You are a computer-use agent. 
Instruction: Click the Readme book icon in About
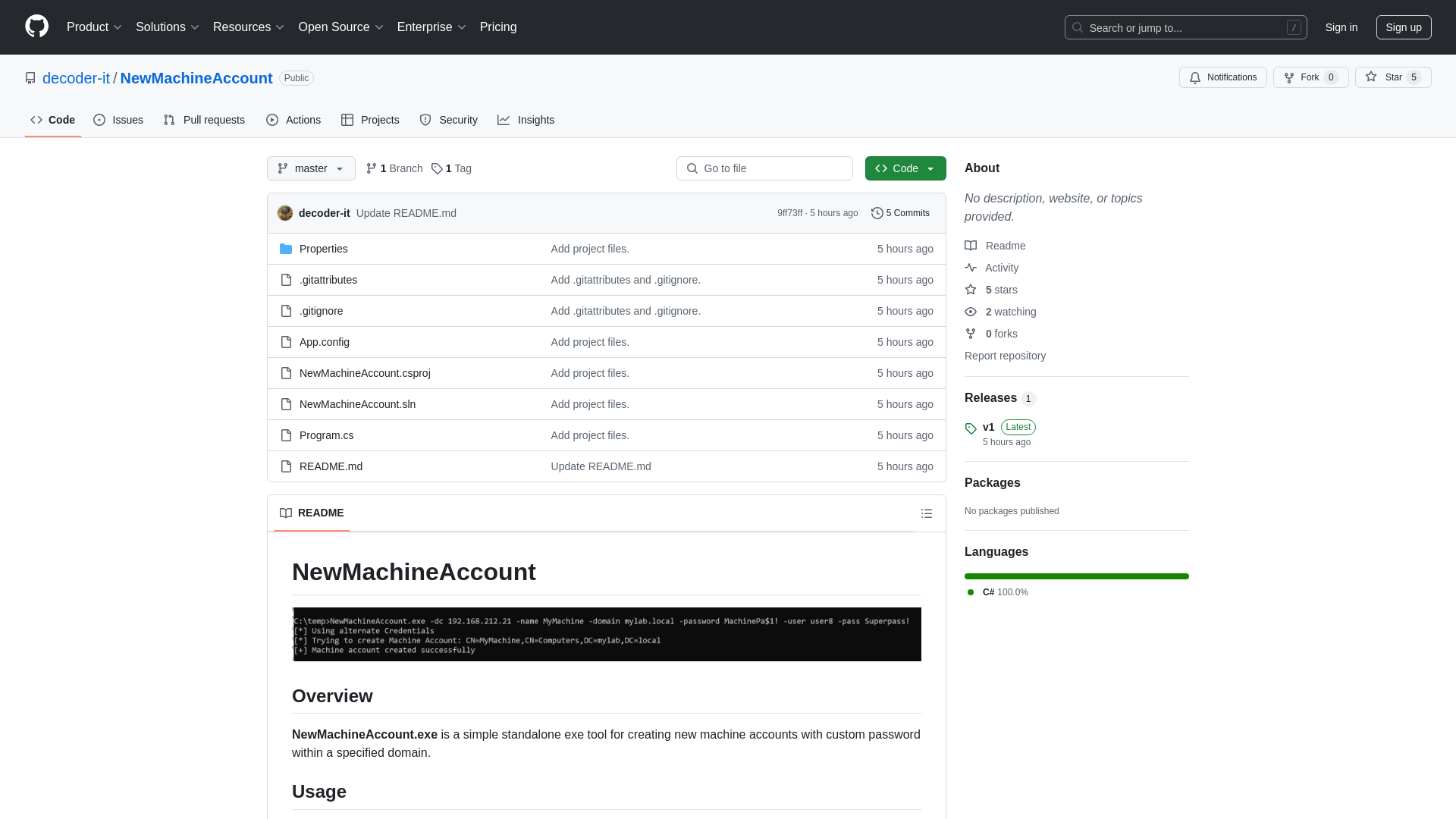971,246
